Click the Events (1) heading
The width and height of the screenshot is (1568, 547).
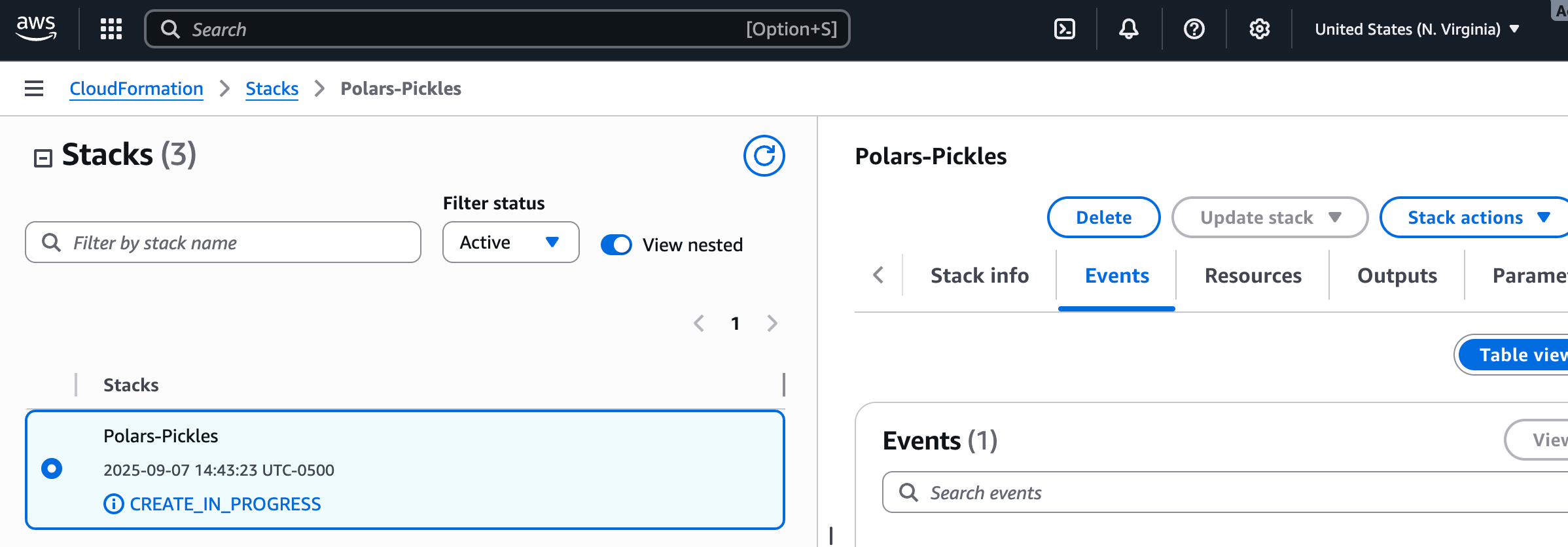[x=940, y=440]
